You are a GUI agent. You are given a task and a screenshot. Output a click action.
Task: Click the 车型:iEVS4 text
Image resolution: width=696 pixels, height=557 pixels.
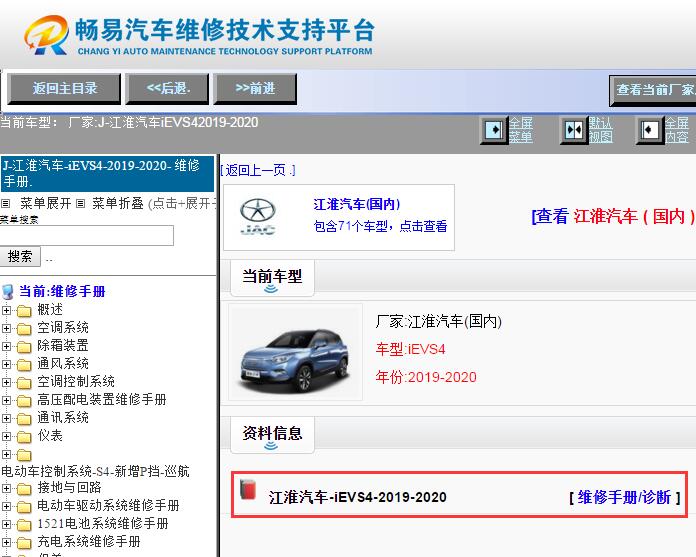pos(410,349)
